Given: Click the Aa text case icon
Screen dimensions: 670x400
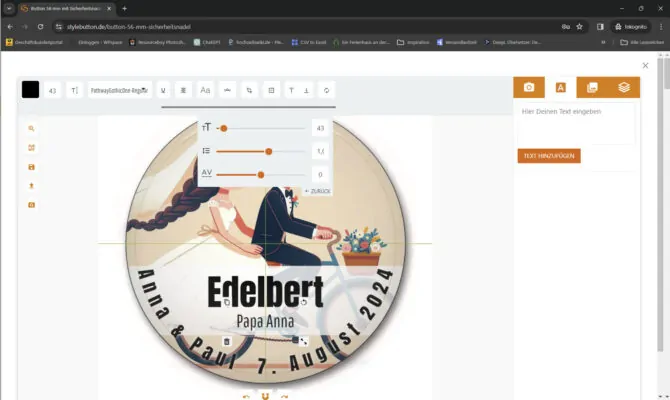Looking at the screenshot, I should pos(205,91).
